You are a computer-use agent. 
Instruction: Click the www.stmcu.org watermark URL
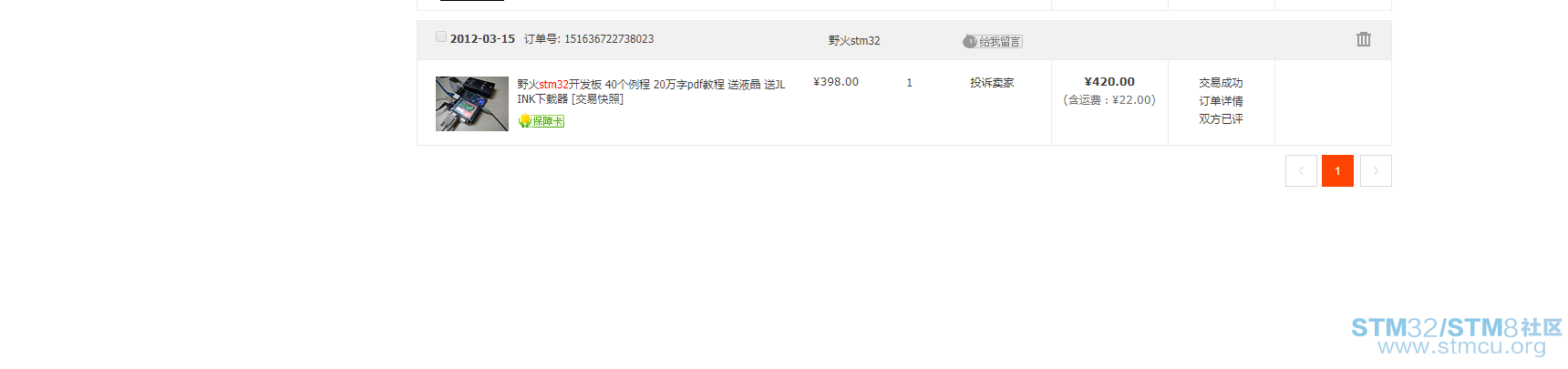(x=1462, y=347)
